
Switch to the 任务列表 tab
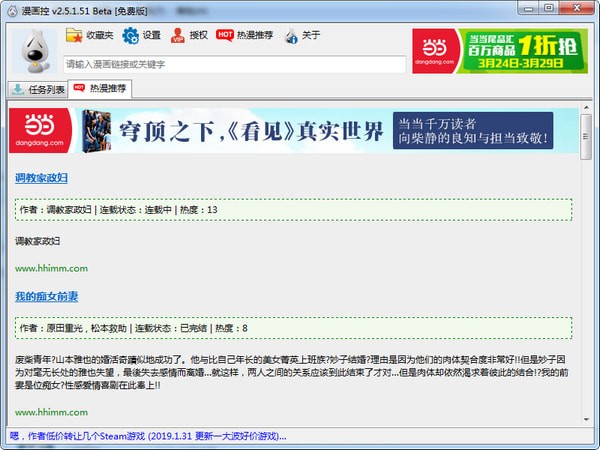coord(38,89)
